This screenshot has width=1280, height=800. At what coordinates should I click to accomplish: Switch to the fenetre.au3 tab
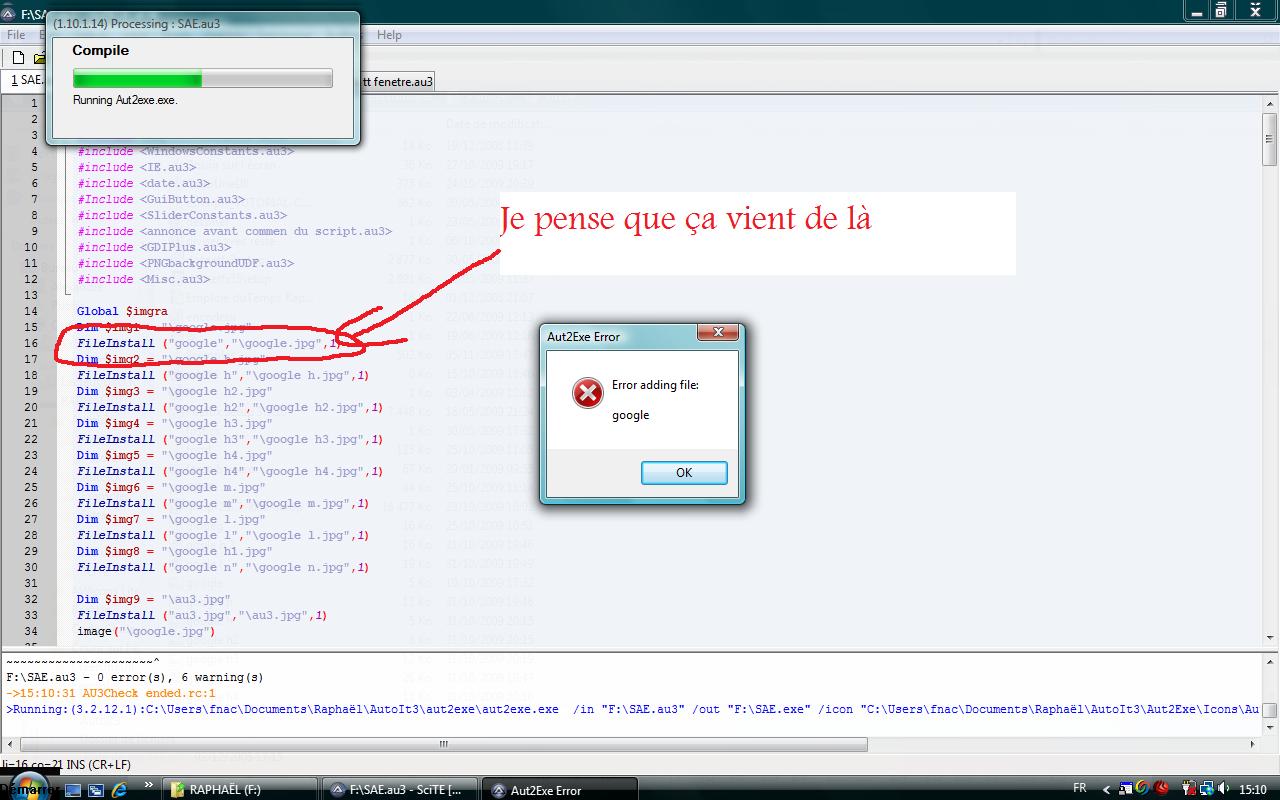(397, 81)
